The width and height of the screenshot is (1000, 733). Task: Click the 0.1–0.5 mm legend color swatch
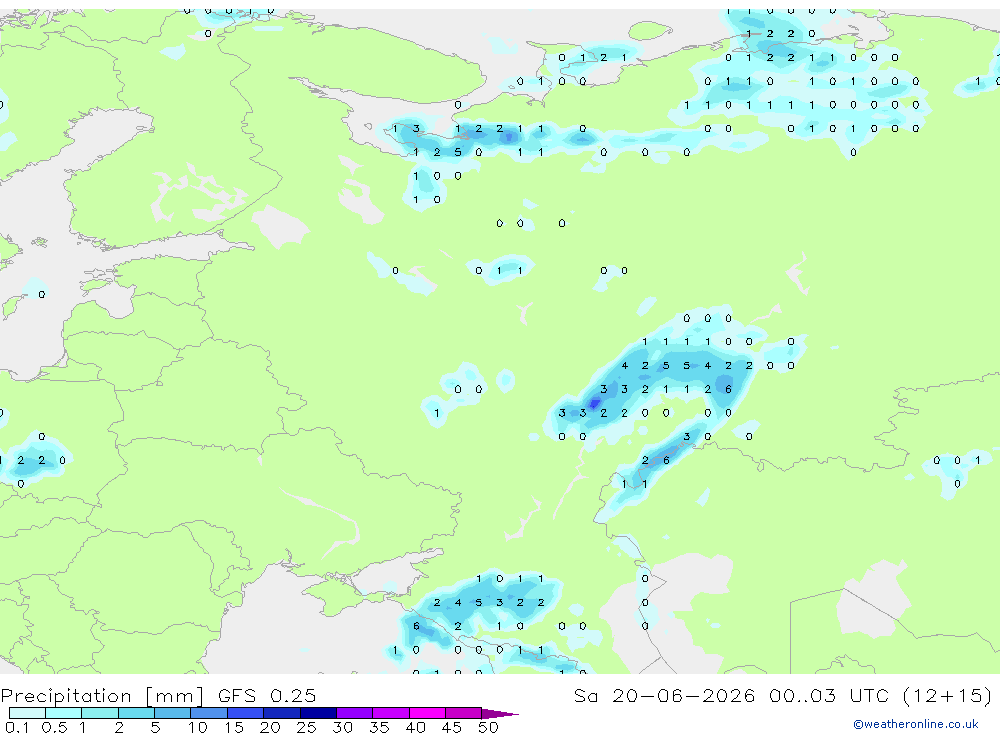[x=27, y=713]
